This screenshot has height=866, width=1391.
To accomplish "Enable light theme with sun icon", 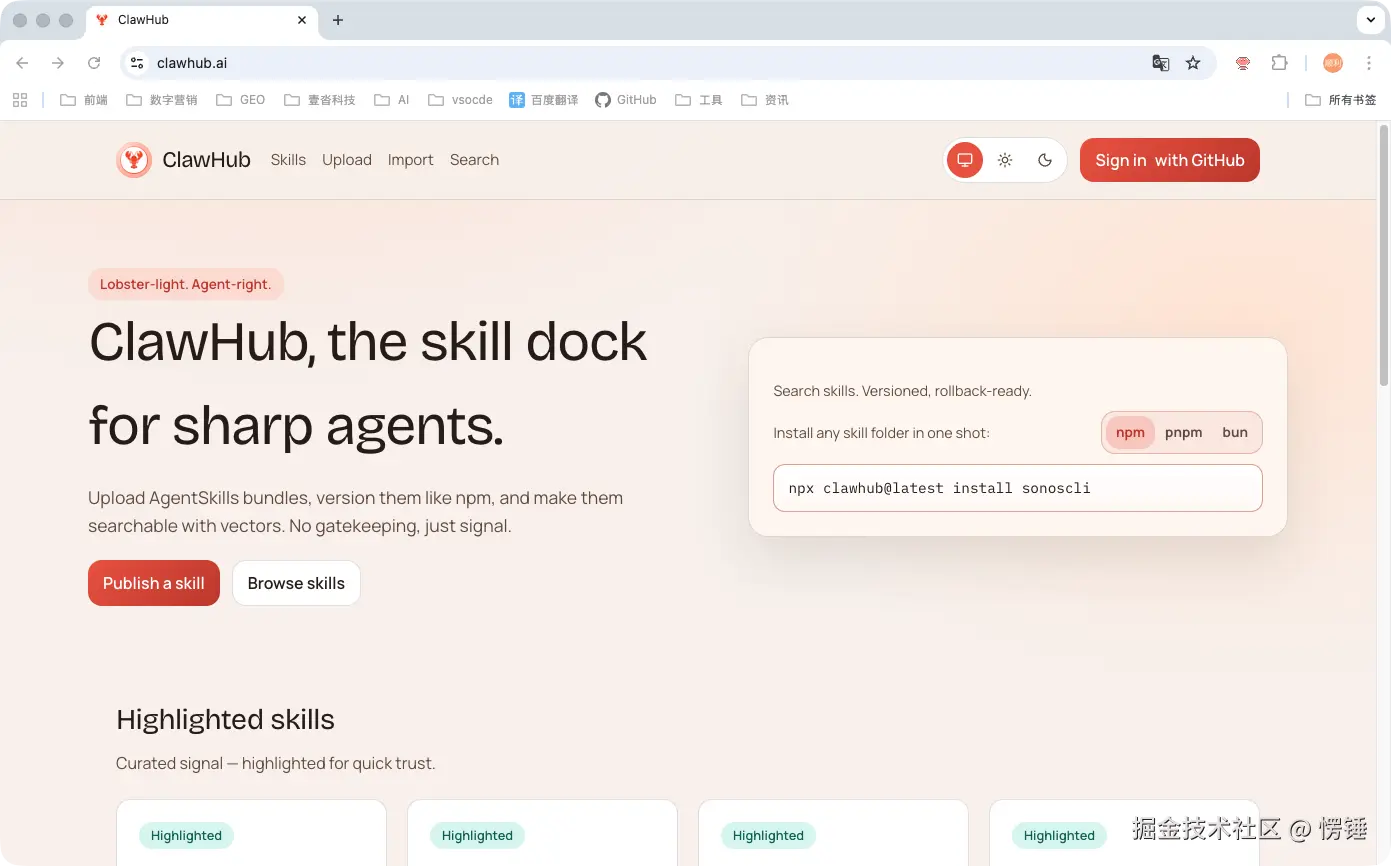I will 1005,160.
